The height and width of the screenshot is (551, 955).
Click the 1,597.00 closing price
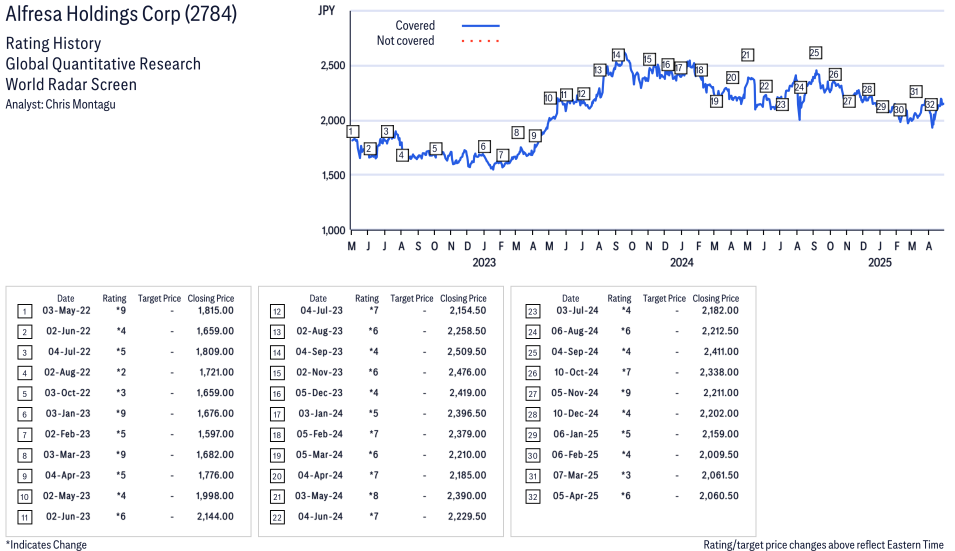coord(216,434)
